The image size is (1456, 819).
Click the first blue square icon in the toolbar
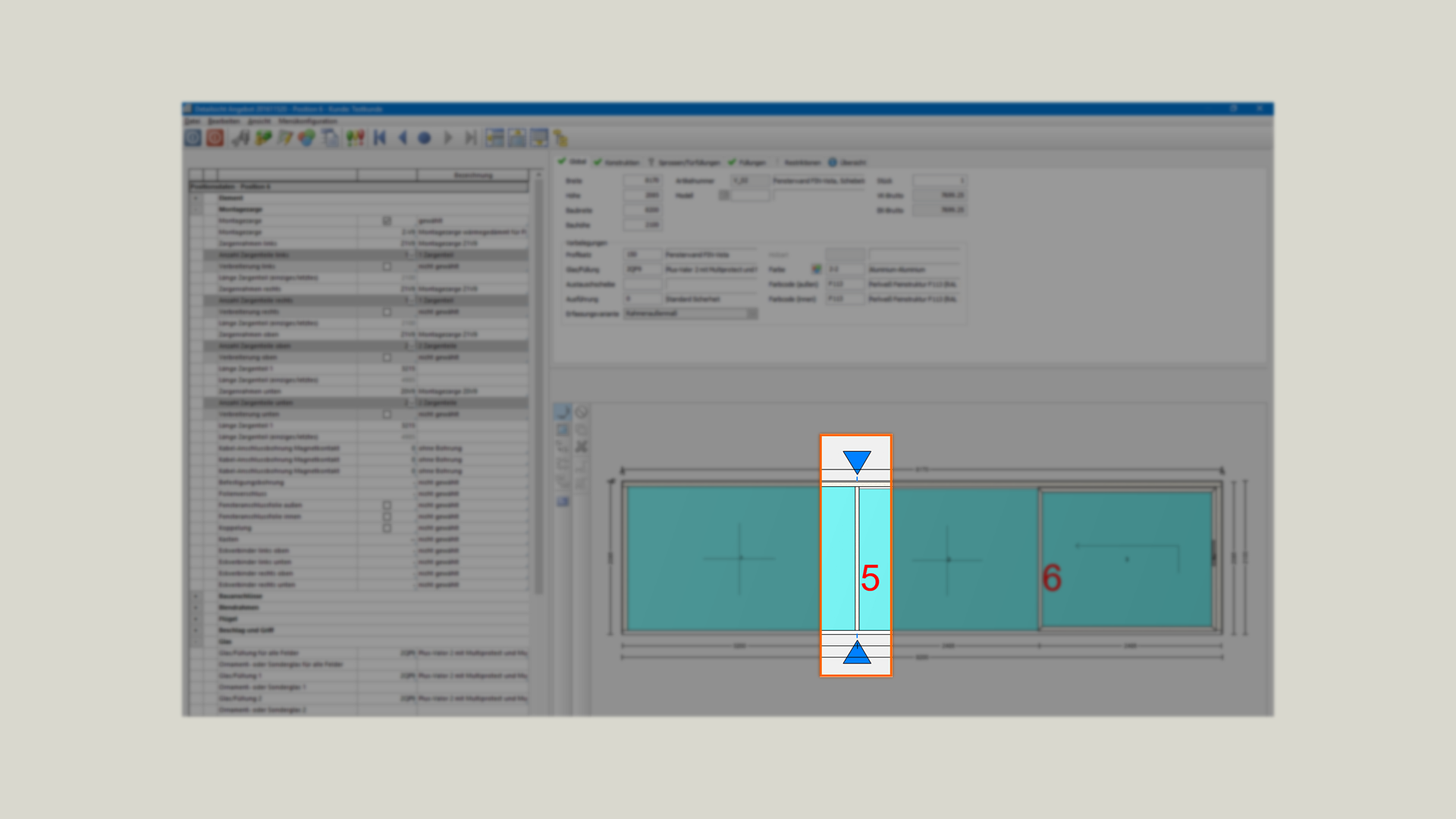pos(193,137)
